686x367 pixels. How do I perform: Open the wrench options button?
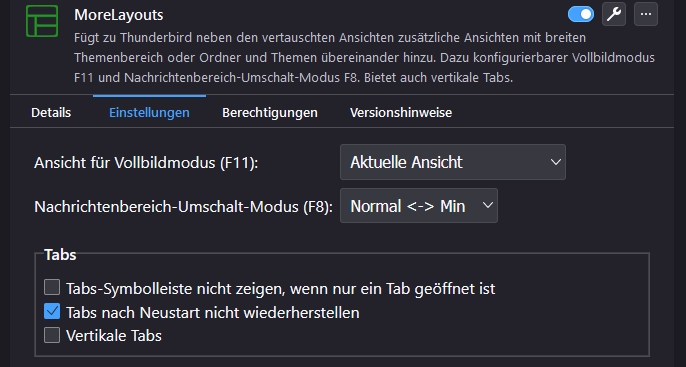pos(614,14)
